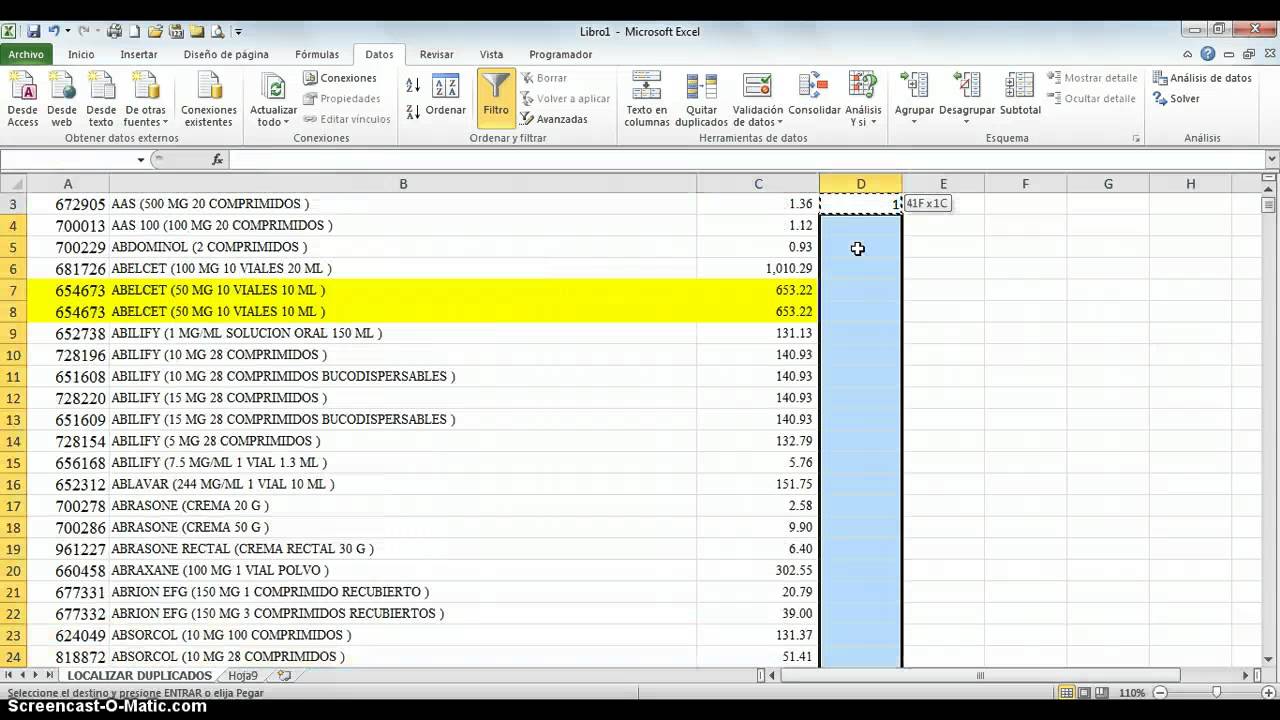Select cell with code 961227
Viewport: 1280px width, 720px height.
pos(68,549)
